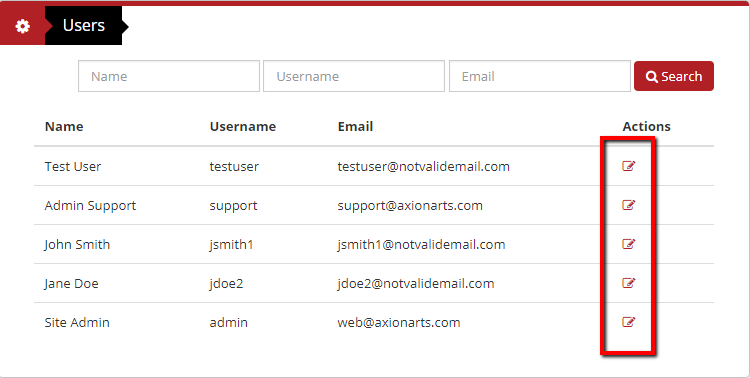The height and width of the screenshot is (378, 750).
Task: Click the Email column header
Action: click(355, 126)
